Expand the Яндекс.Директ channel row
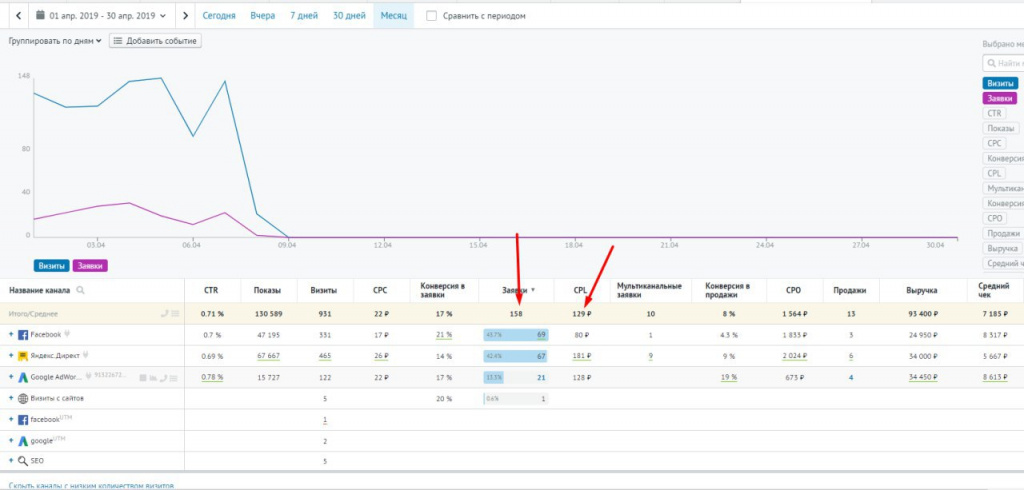1024x490 pixels. pos(11,355)
